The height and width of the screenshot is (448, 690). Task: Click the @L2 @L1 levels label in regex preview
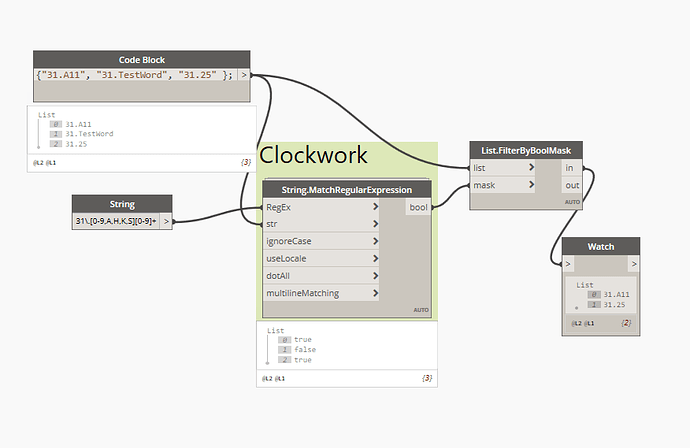273,378
